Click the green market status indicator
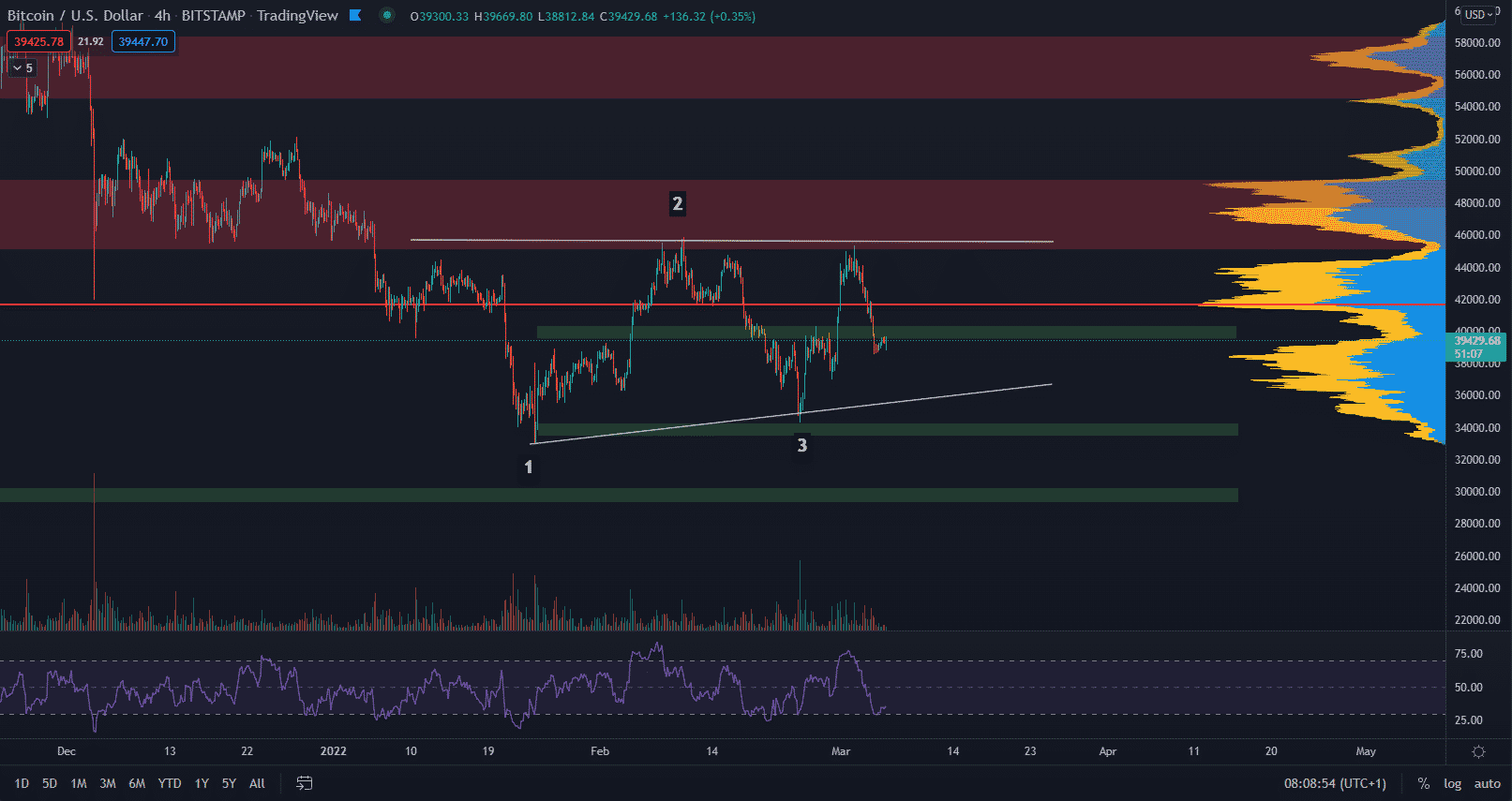Image resolution: width=1512 pixels, height=801 pixels. point(386,15)
